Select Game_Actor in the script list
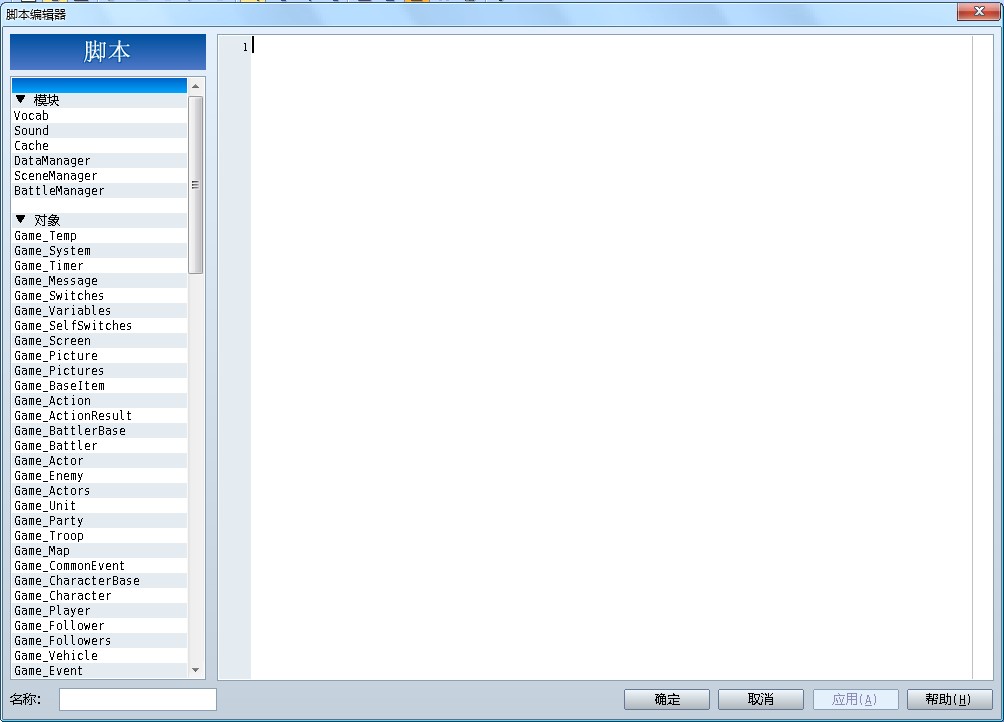The width and height of the screenshot is (1004, 722). (x=100, y=461)
